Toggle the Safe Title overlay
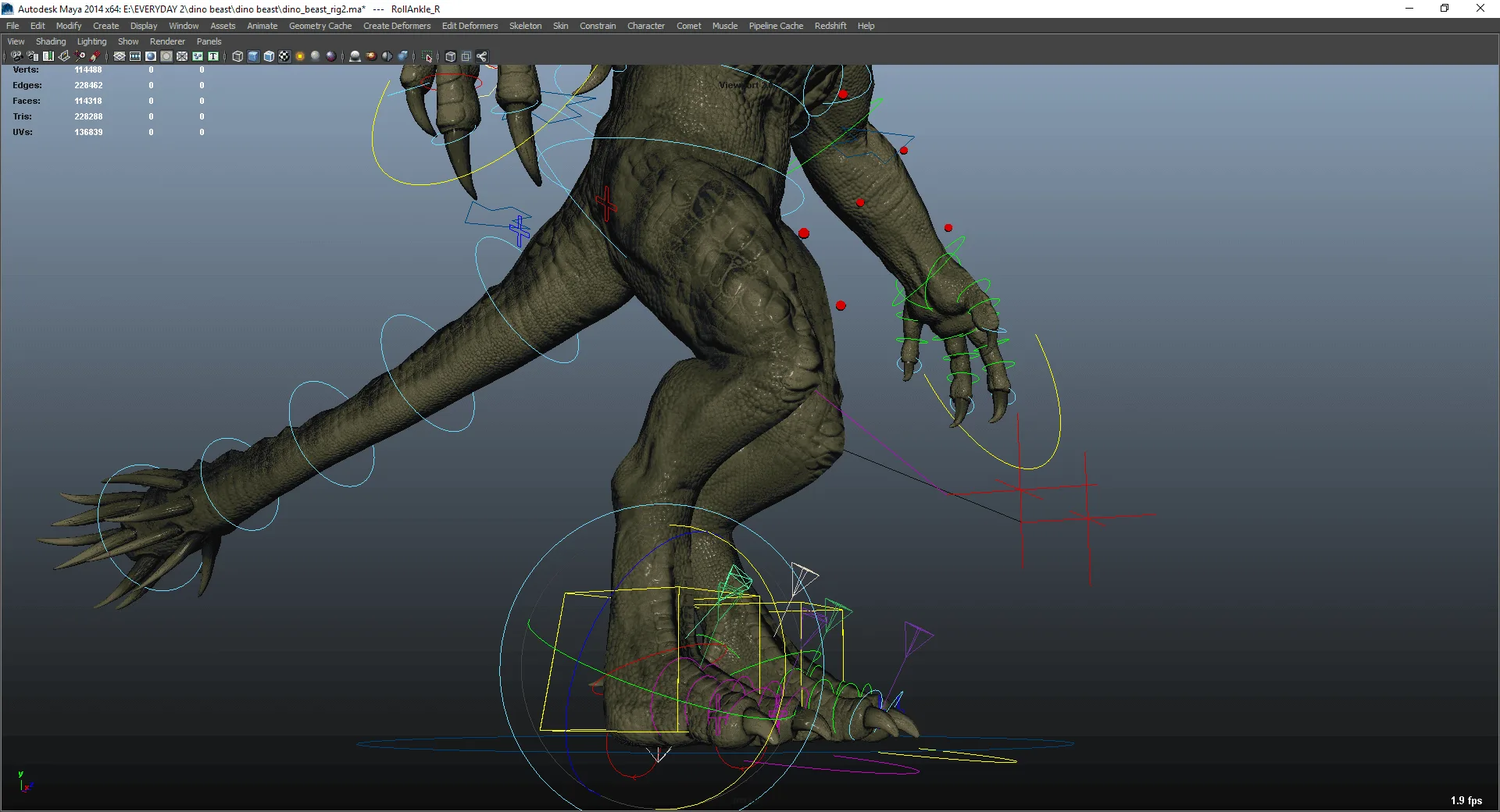Image resolution: width=1500 pixels, height=812 pixels. pyautogui.click(x=213, y=56)
